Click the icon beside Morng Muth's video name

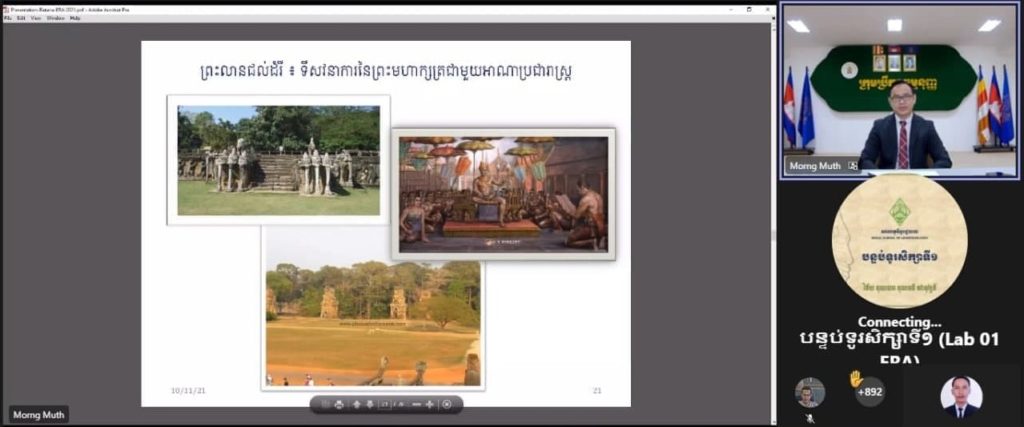[x=852, y=166]
